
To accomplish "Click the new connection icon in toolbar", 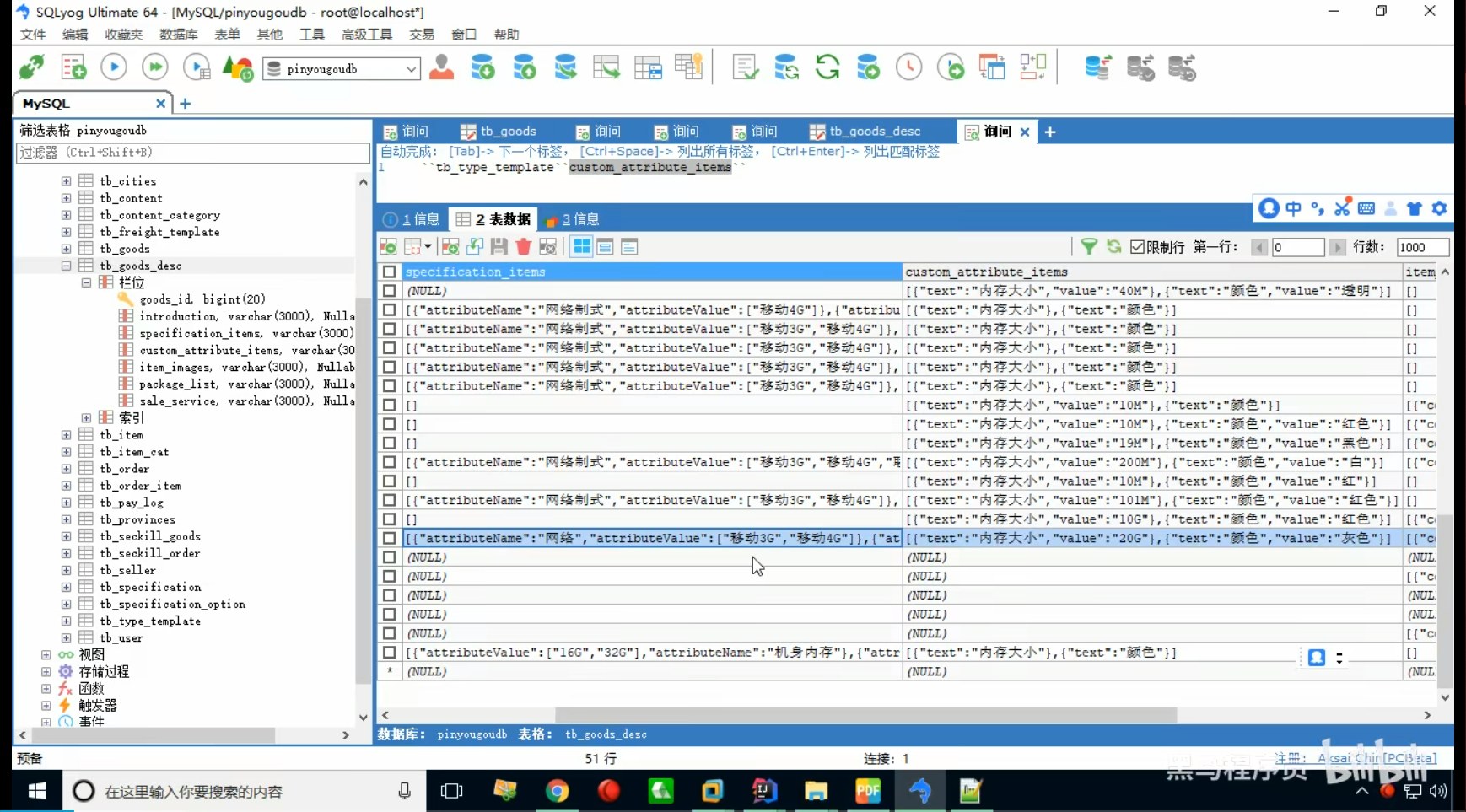I will click(x=32, y=67).
